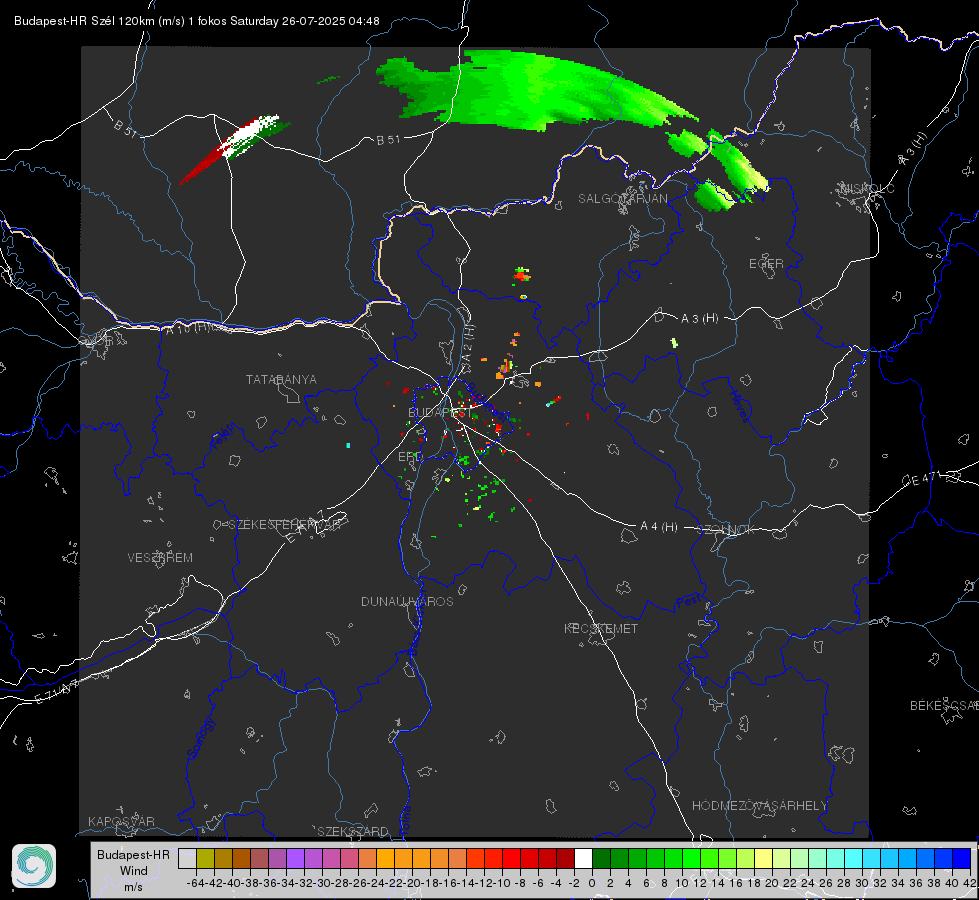Click the Heves county label
The width and height of the screenshot is (979, 900).
[x=740, y=406]
